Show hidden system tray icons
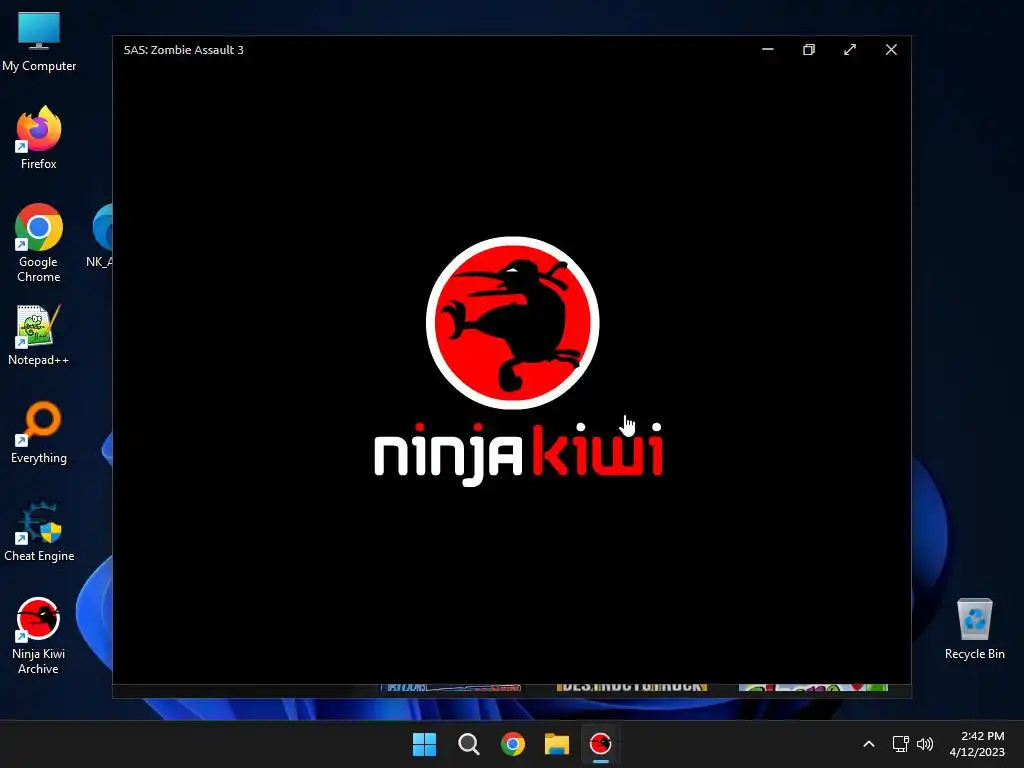 pos(869,744)
